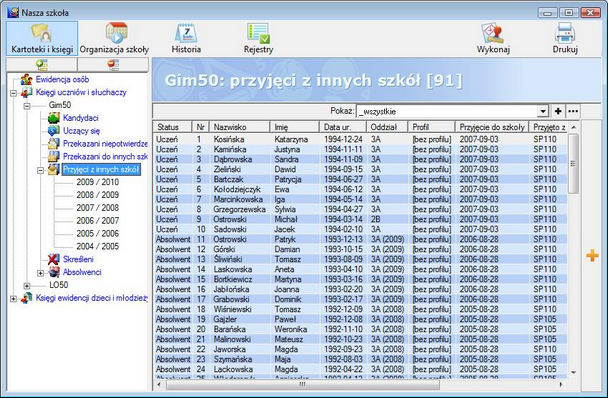The width and height of the screenshot is (608, 398).
Task: Click Księgi ewidencji dzieci i młodzieży icon
Action: [26, 298]
